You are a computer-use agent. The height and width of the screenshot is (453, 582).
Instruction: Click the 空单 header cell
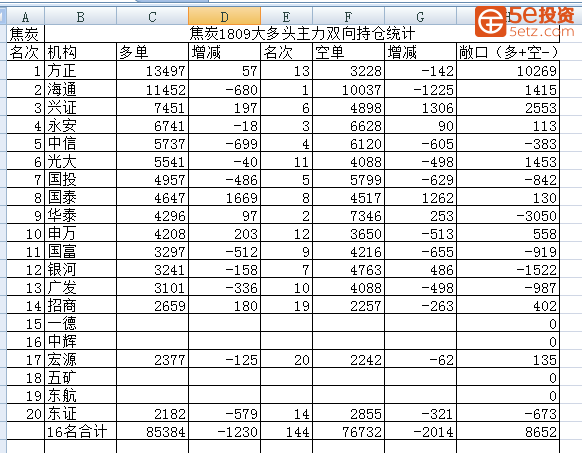click(348, 52)
